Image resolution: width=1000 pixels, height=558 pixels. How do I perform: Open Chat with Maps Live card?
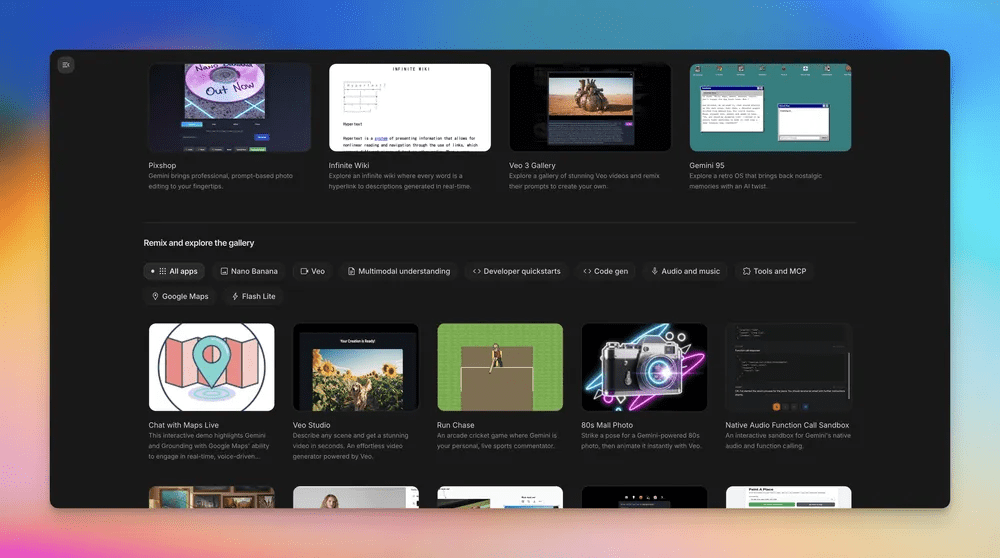[211, 367]
